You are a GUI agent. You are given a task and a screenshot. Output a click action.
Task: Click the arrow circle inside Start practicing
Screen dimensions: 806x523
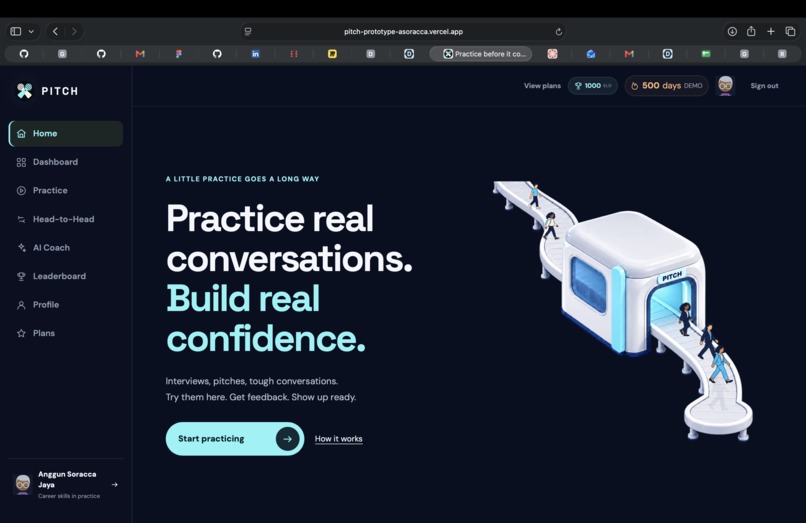[x=287, y=439]
